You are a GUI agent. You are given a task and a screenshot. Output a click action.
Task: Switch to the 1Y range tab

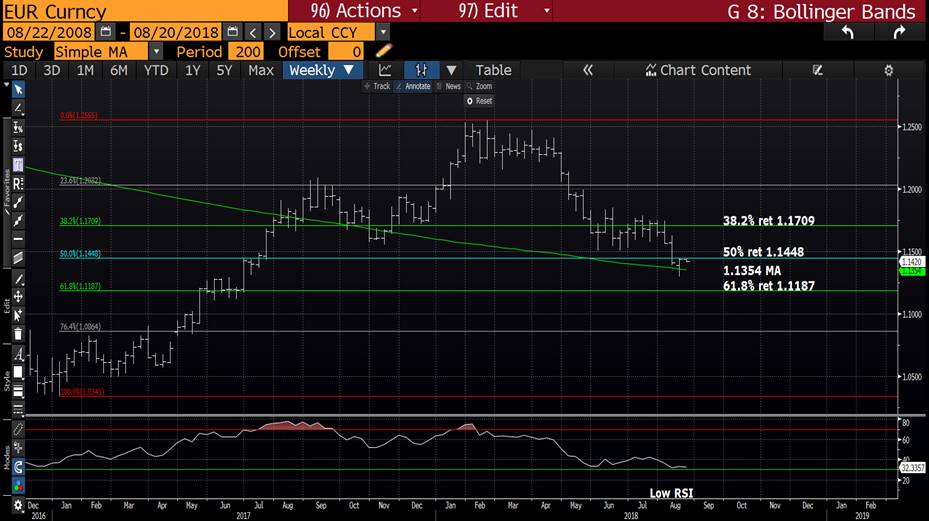192,70
